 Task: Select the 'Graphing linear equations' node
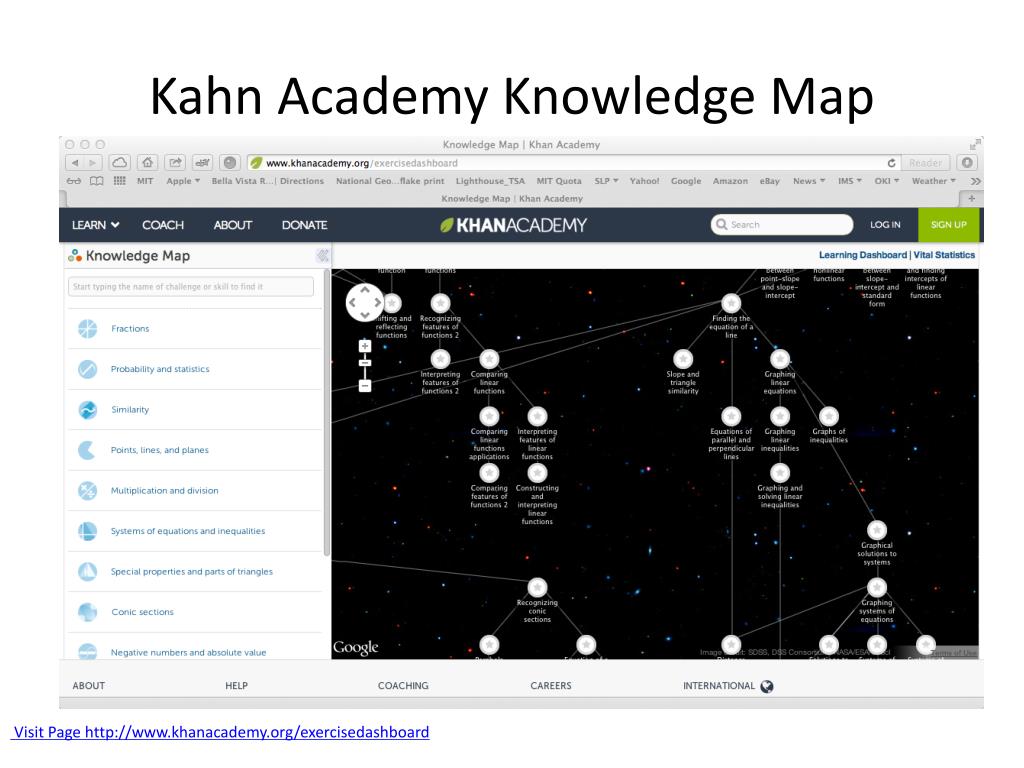coord(780,359)
